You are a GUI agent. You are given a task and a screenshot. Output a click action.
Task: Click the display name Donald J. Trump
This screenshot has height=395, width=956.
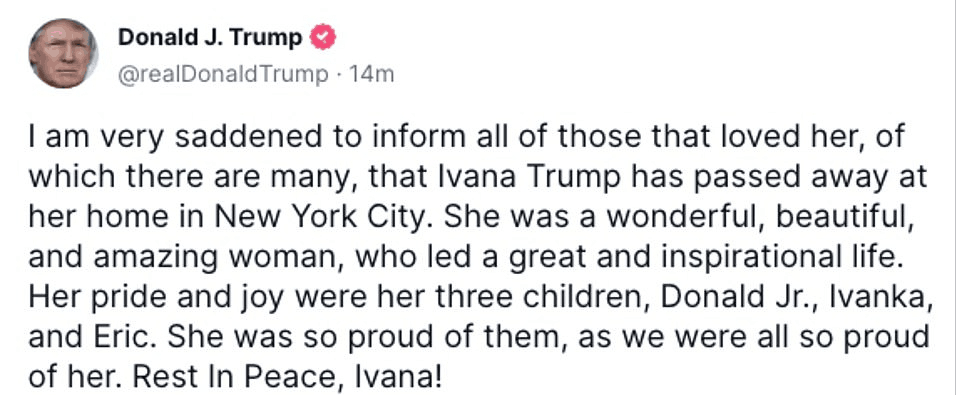[x=210, y=38]
